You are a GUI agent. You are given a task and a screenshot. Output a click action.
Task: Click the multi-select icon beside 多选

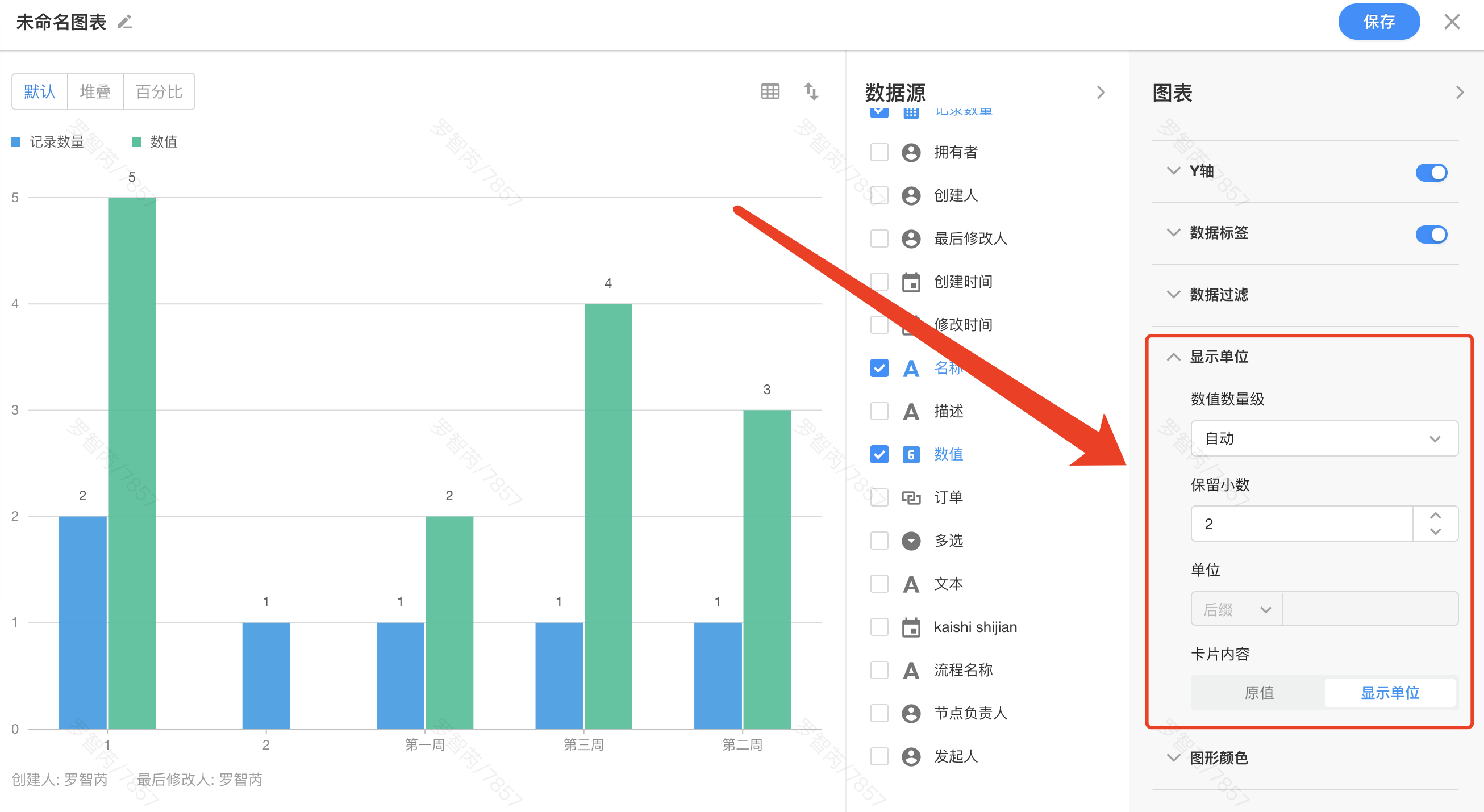[910, 541]
